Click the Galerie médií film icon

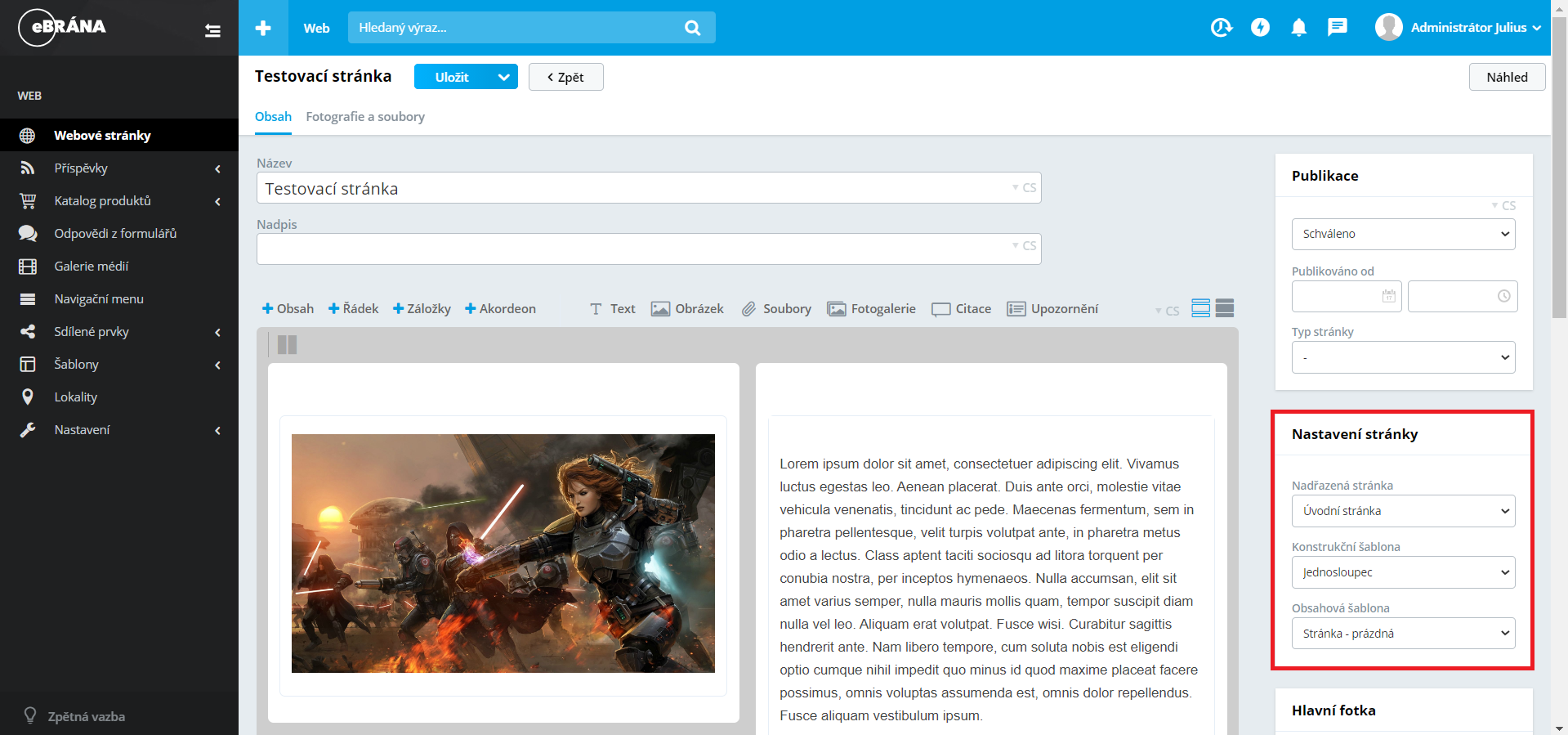coord(28,267)
